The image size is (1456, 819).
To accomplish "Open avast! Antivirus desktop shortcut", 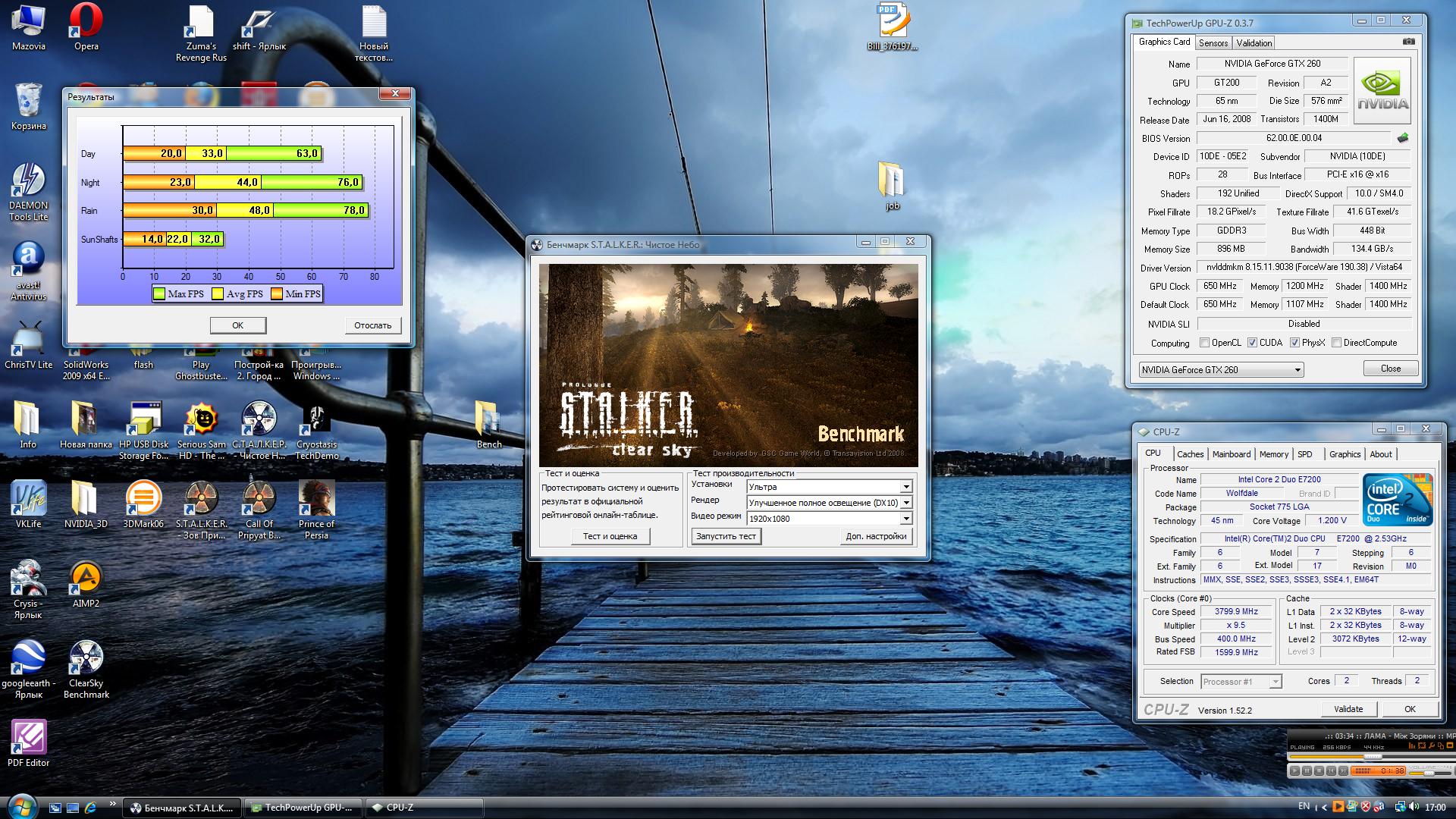I will [x=28, y=272].
